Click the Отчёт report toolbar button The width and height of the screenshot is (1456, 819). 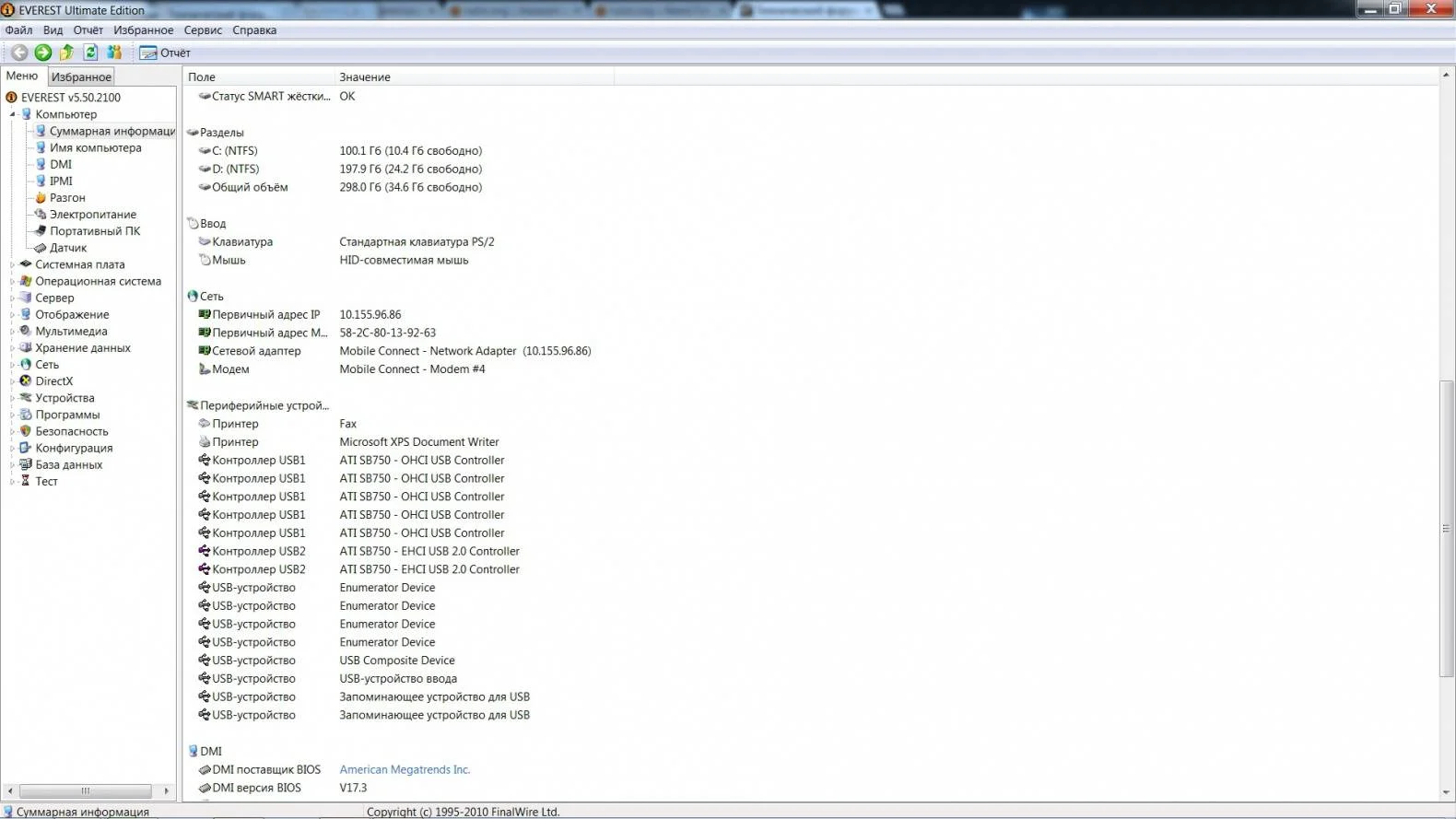pos(165,53)
